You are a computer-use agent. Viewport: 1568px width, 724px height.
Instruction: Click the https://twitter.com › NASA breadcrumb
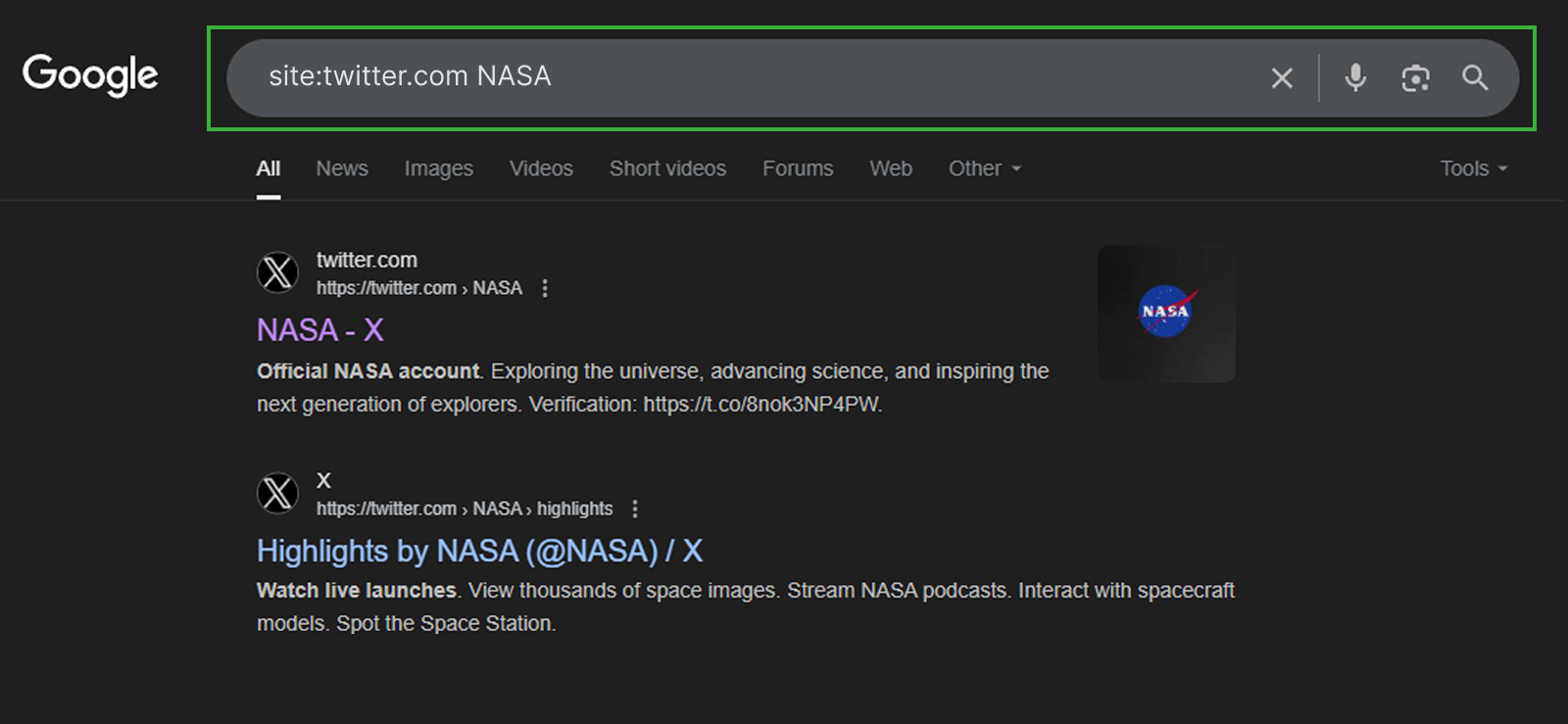pyautogui.click(x=418, y=288)
